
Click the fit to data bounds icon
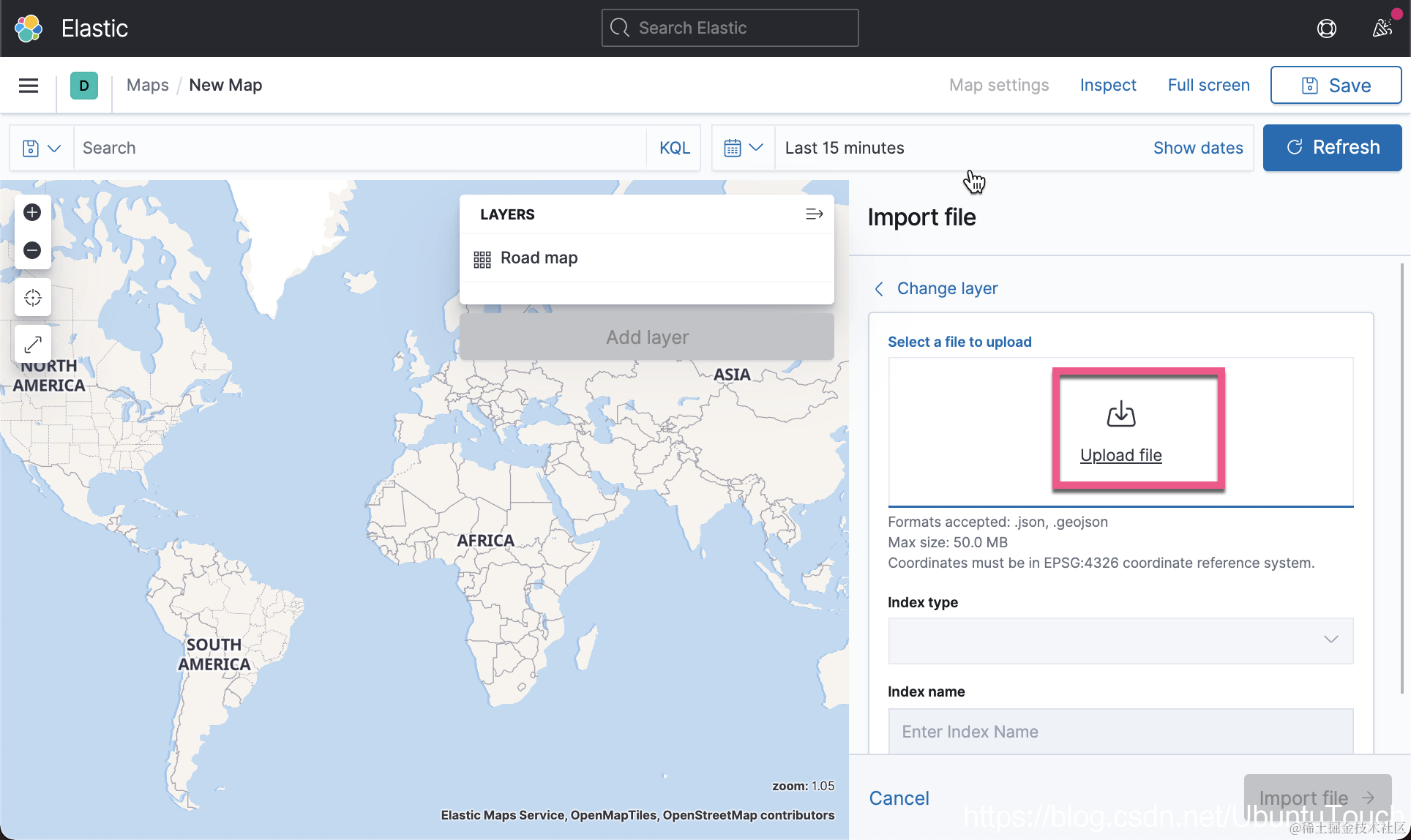click(x=32, y=298)
